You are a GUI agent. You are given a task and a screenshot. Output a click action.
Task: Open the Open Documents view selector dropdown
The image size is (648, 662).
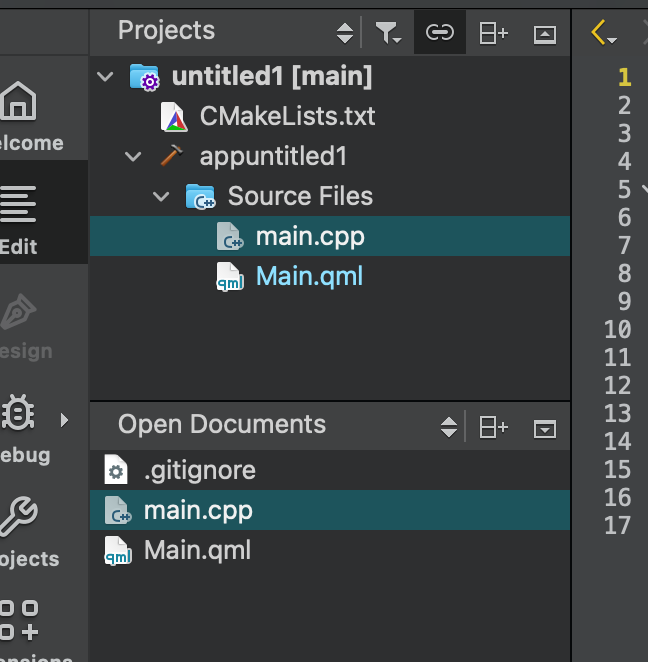point(448,427)
